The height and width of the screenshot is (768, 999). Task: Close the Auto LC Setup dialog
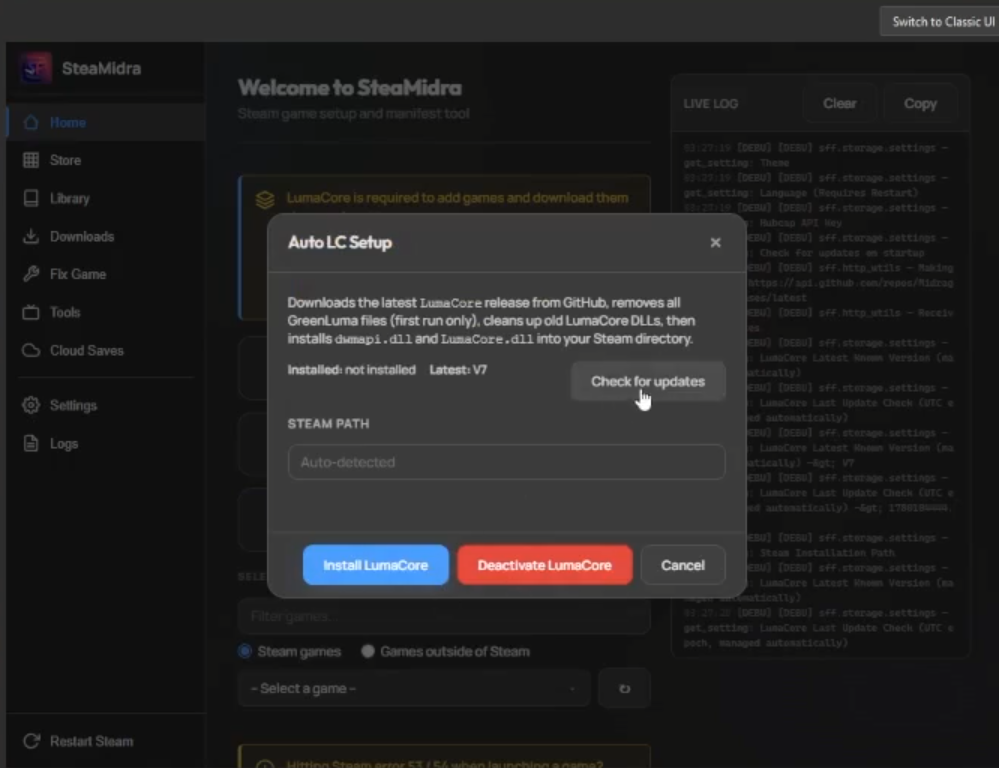click(x=715, y=242)
